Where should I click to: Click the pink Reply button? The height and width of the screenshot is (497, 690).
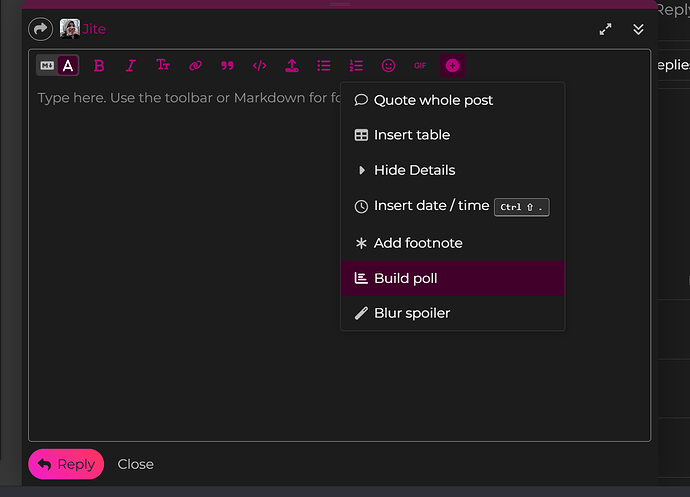tap(66, 464)
